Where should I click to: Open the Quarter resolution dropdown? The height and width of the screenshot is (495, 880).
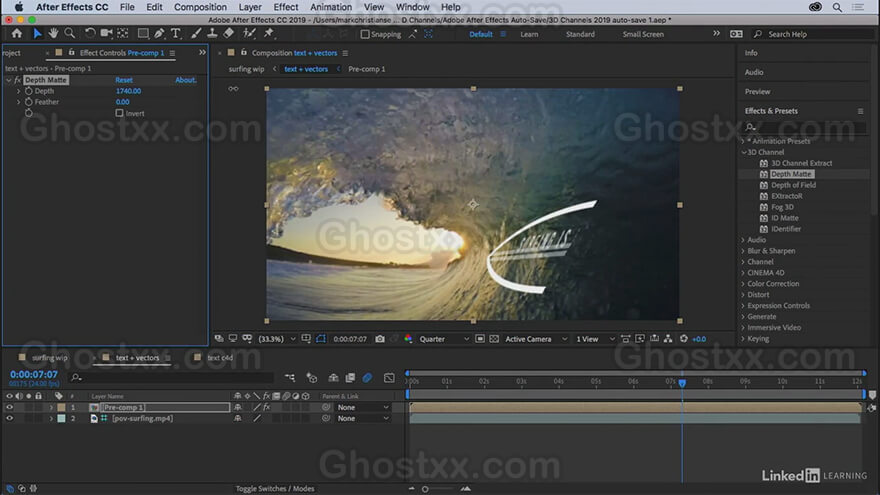[x=444, y=339]
